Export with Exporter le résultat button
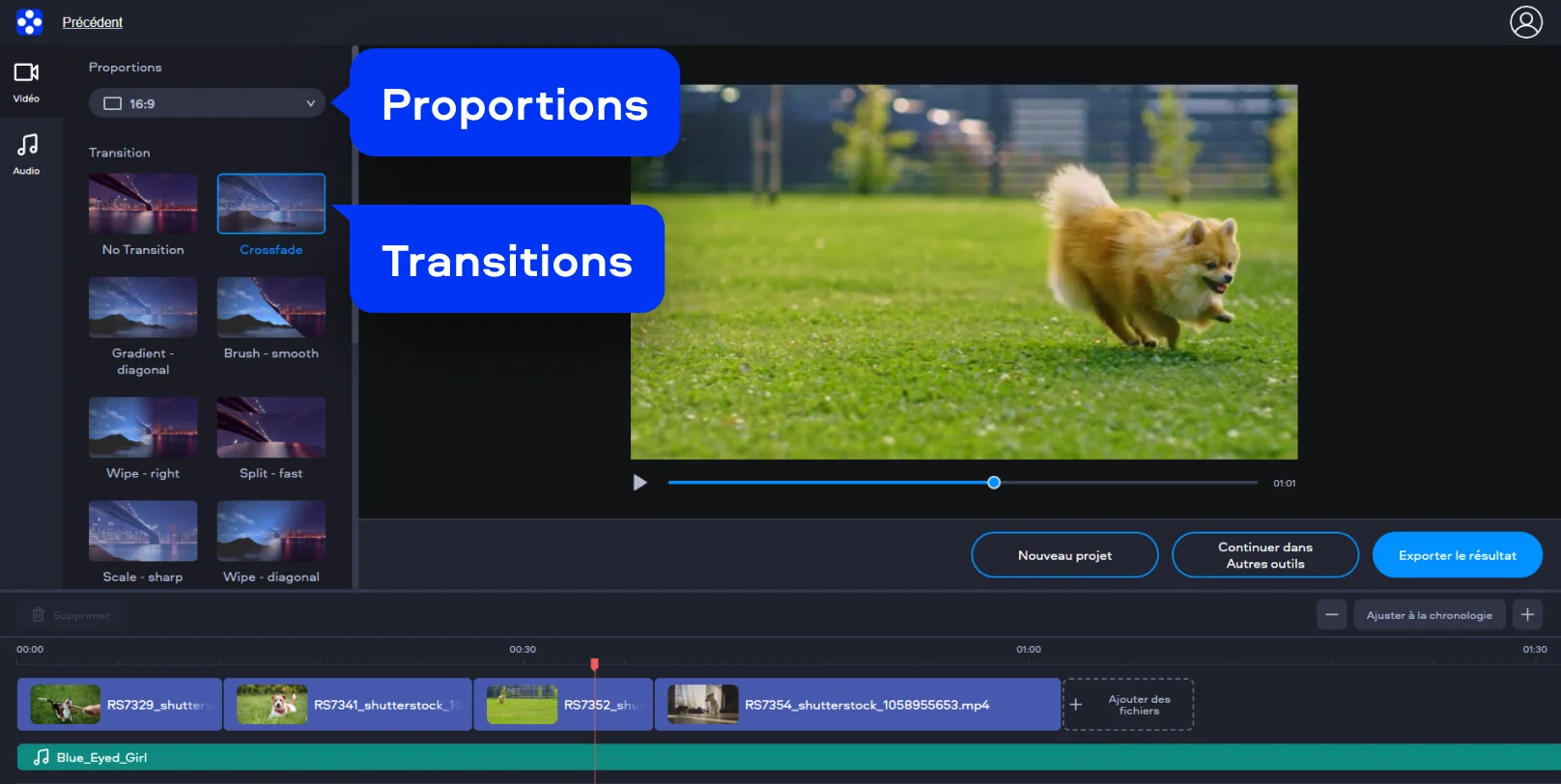Screen dimensions: 1561x784 pos(1457,555)
